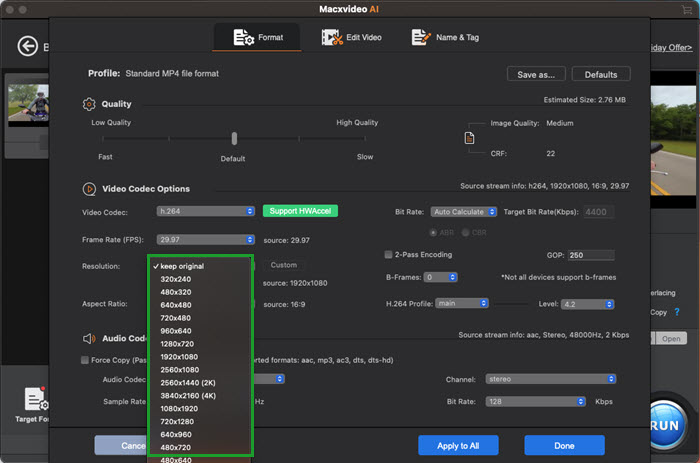Click the Done button

point(564,446)
